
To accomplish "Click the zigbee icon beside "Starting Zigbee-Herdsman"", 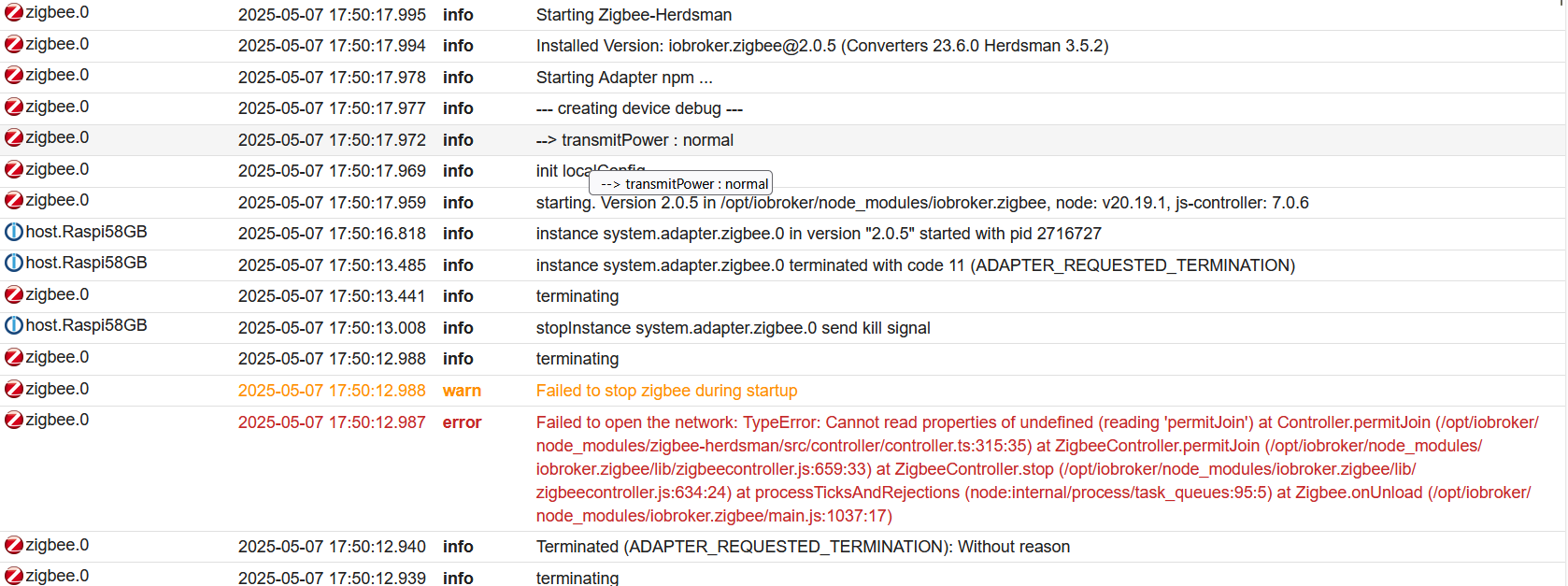I will click(14, 13).
